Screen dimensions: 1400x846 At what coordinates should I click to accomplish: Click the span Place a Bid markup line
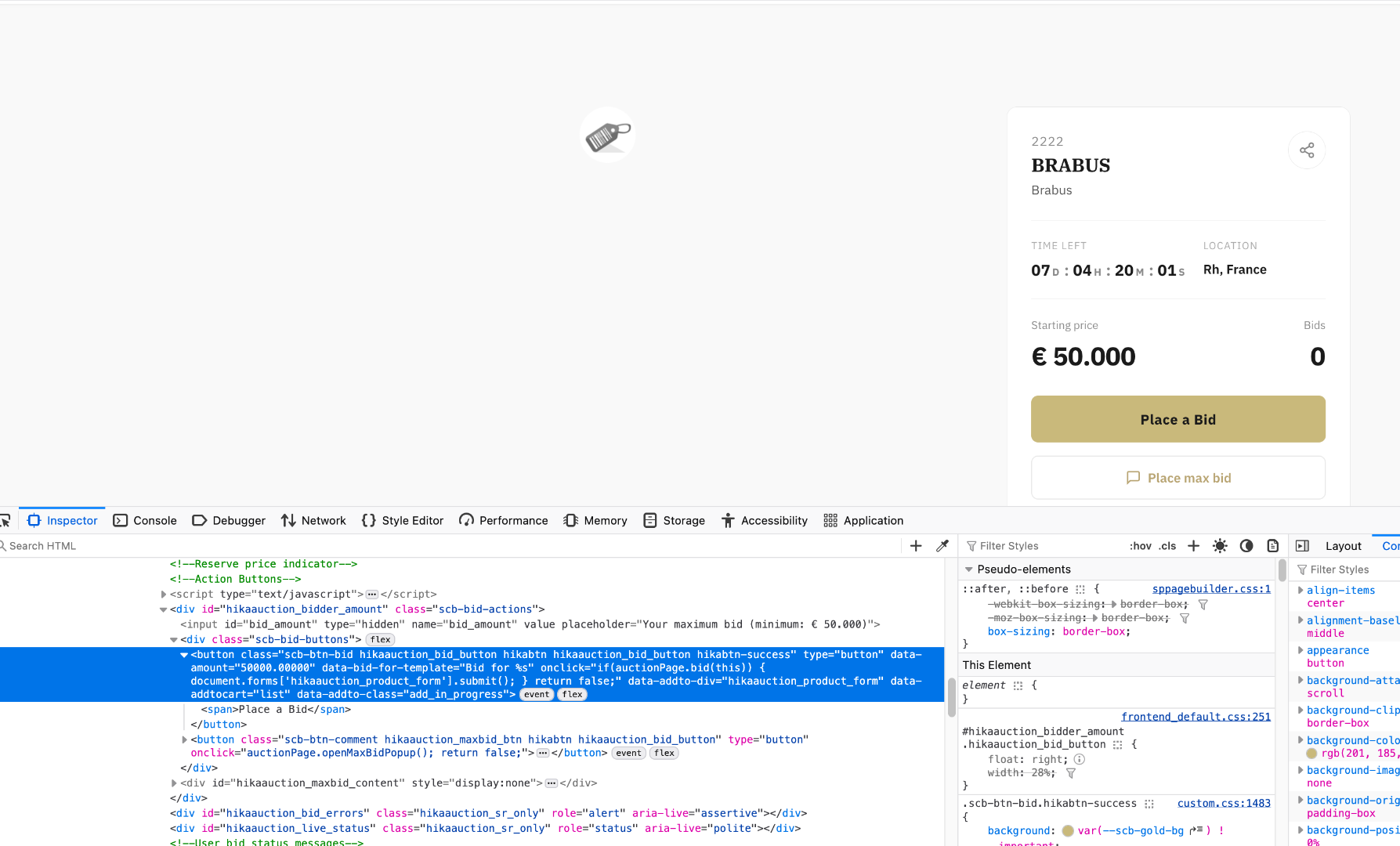click(276, 710)
